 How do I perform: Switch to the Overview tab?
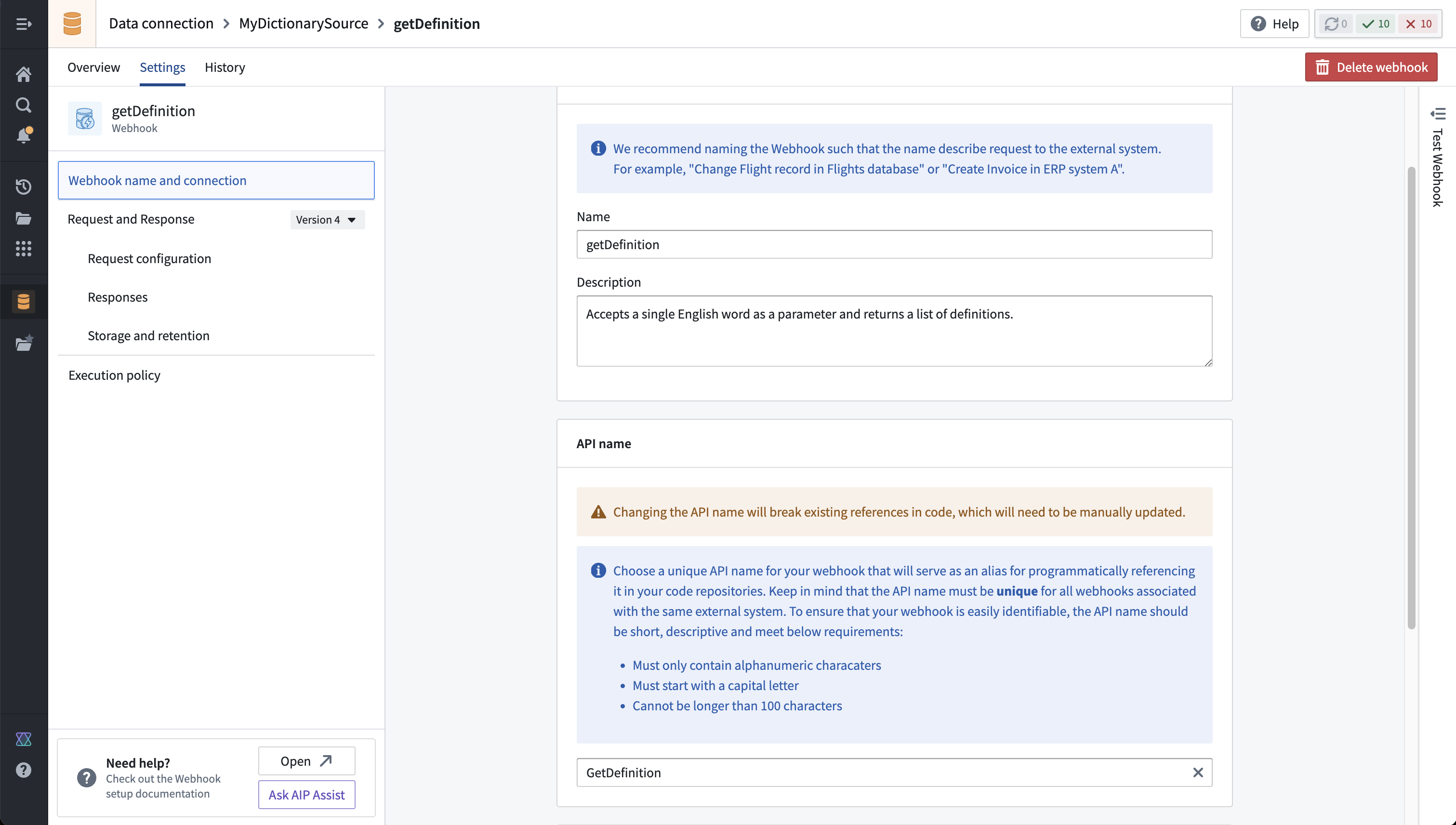(x=93, y=67)
